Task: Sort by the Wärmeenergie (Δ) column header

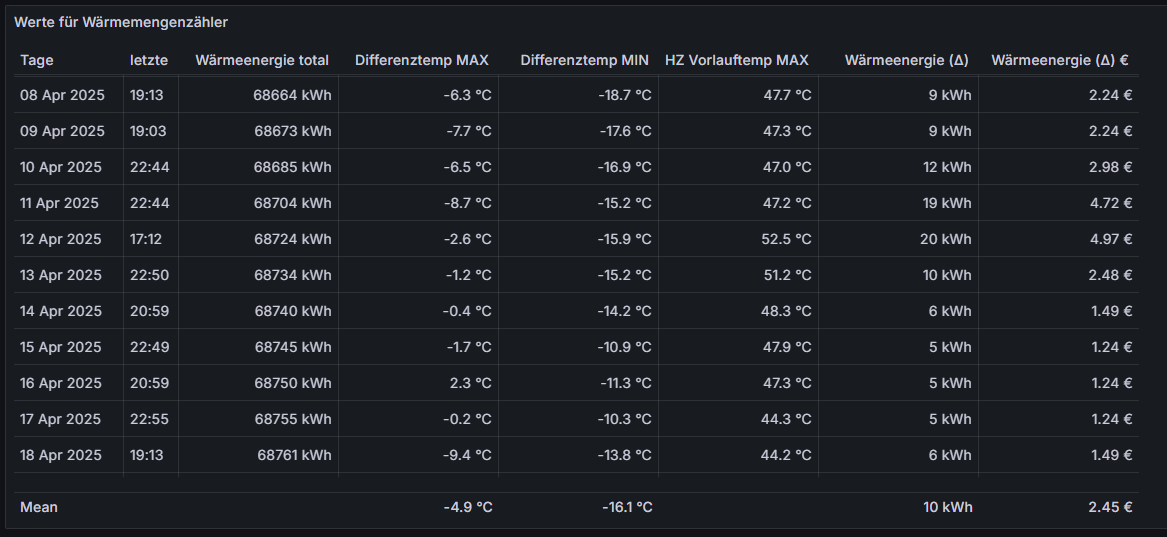Action: [x=907, y=60]
